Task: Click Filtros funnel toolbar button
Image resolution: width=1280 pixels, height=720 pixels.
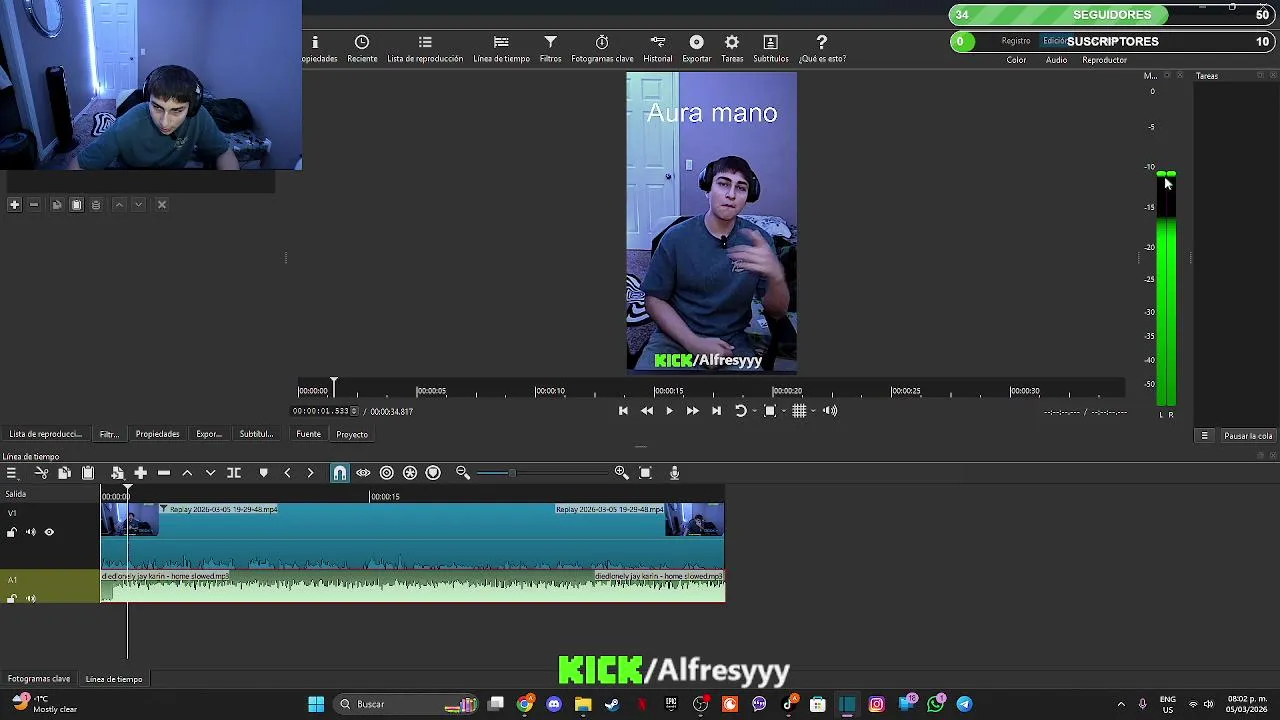Action: point(551,49)
